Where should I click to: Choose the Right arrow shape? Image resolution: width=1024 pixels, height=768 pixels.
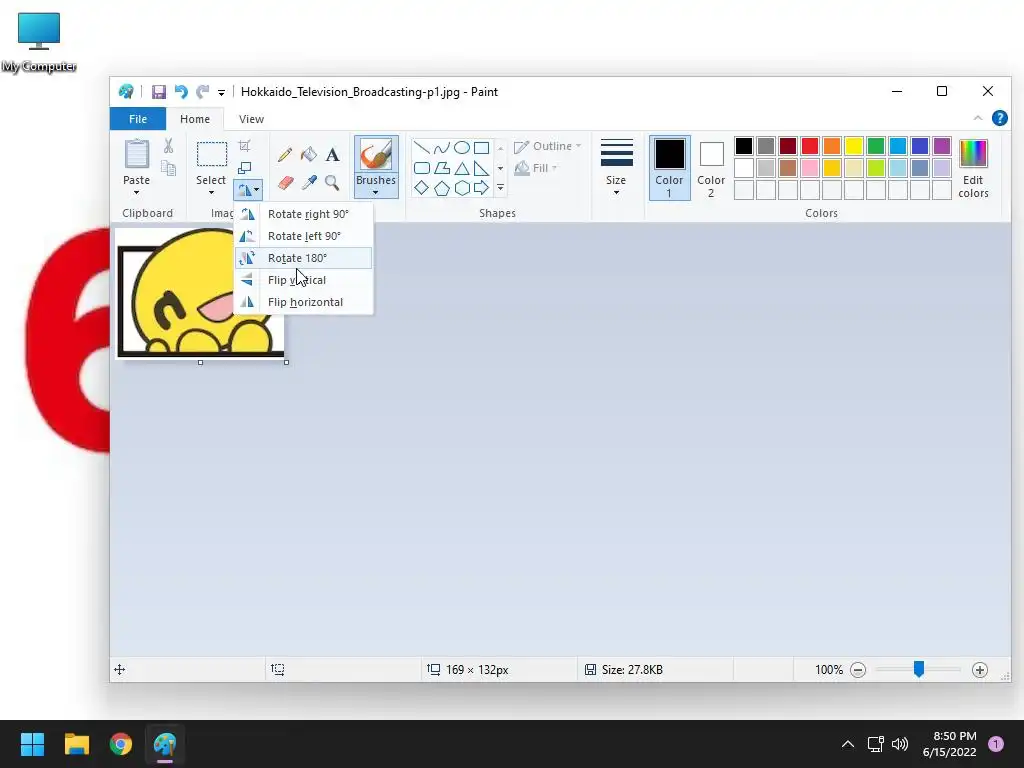(x=481, y=188)
